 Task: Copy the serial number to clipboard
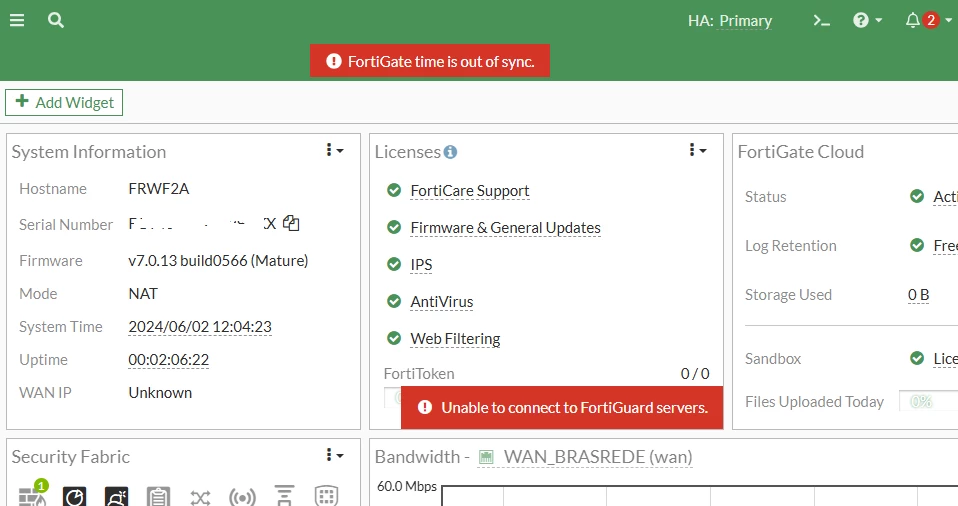[291, 224]
